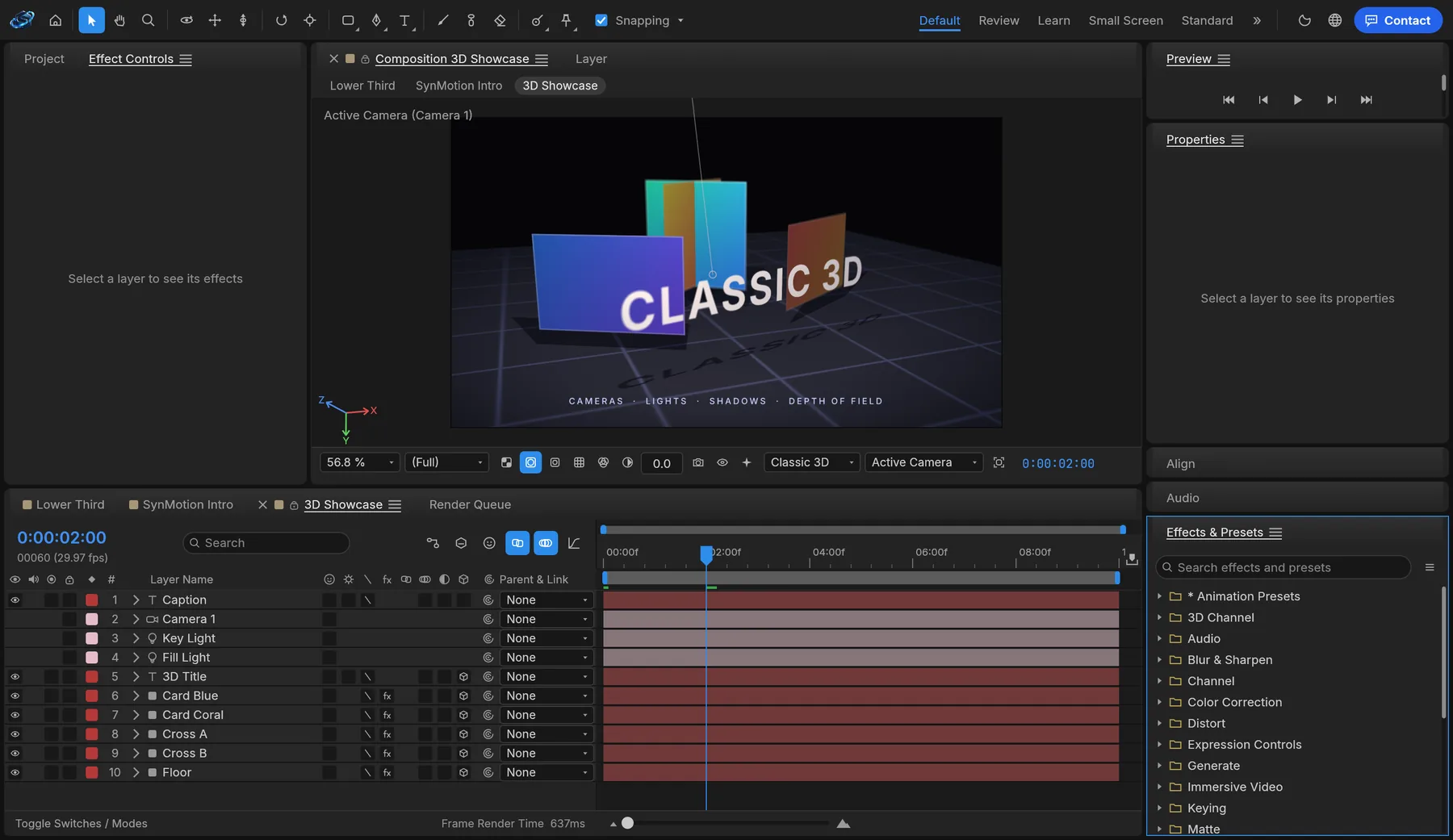Click Toggle Switches / Modes

click(x=81, y=824)
